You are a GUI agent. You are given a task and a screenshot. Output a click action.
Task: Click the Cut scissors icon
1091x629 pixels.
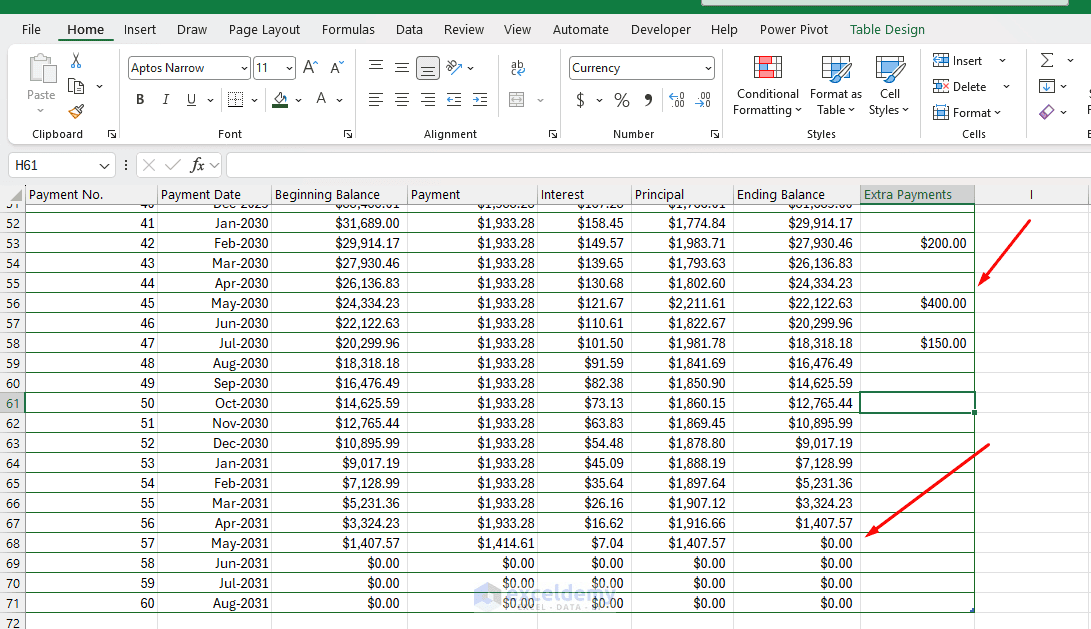tap(76, 61)
